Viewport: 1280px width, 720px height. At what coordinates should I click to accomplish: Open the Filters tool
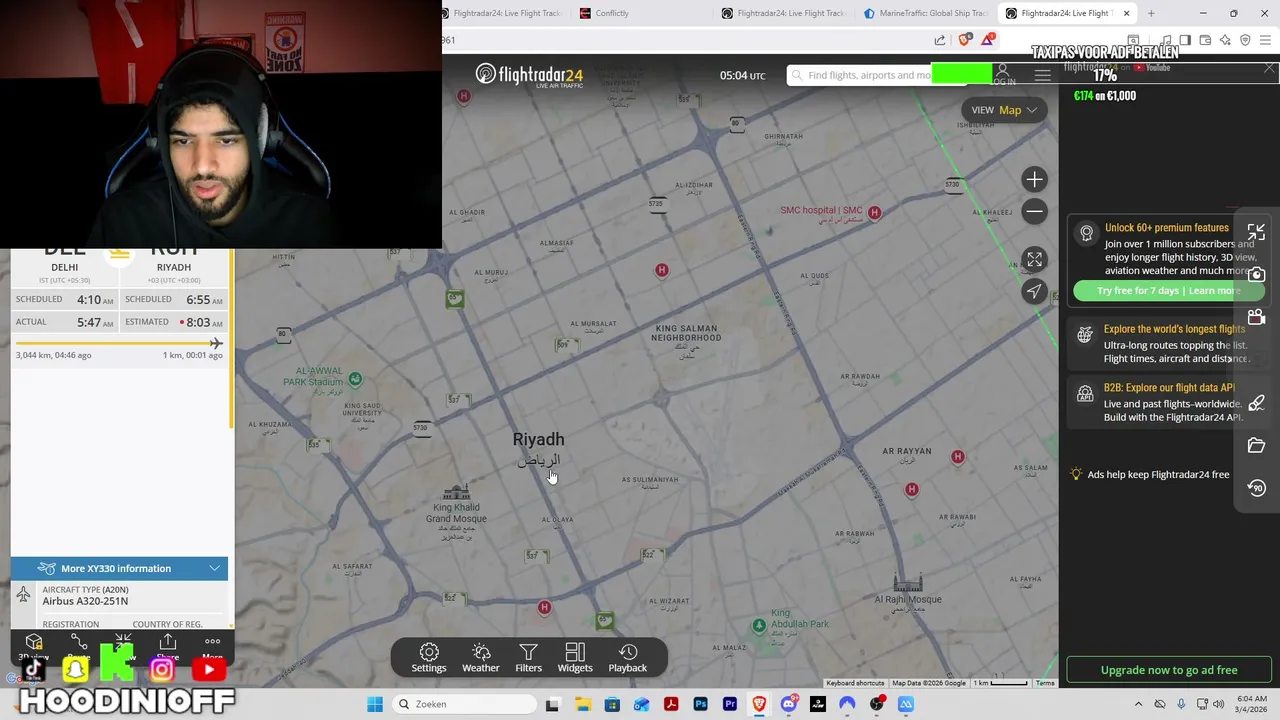click(528, 658)
